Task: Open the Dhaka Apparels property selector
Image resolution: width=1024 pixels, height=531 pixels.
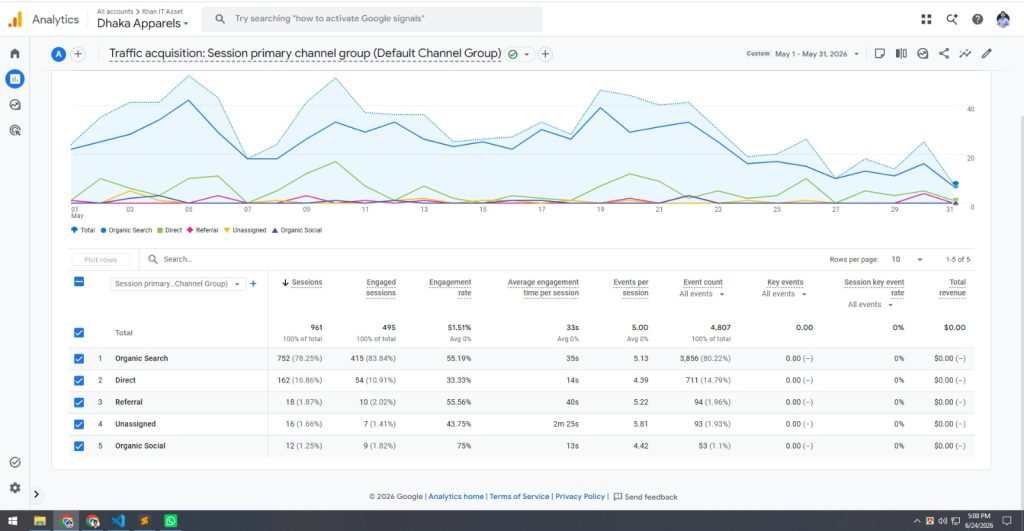Action: point(142,24)
